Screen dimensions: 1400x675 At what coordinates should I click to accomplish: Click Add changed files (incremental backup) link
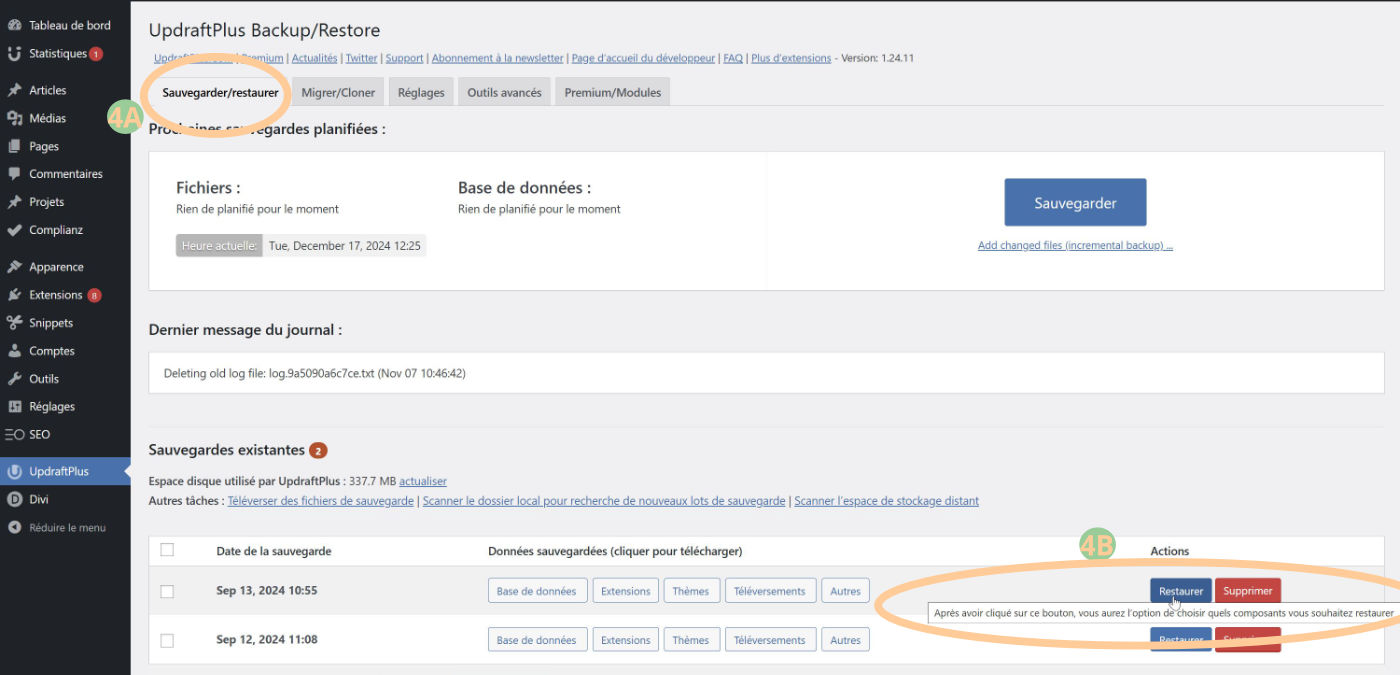coord(1075,245)
